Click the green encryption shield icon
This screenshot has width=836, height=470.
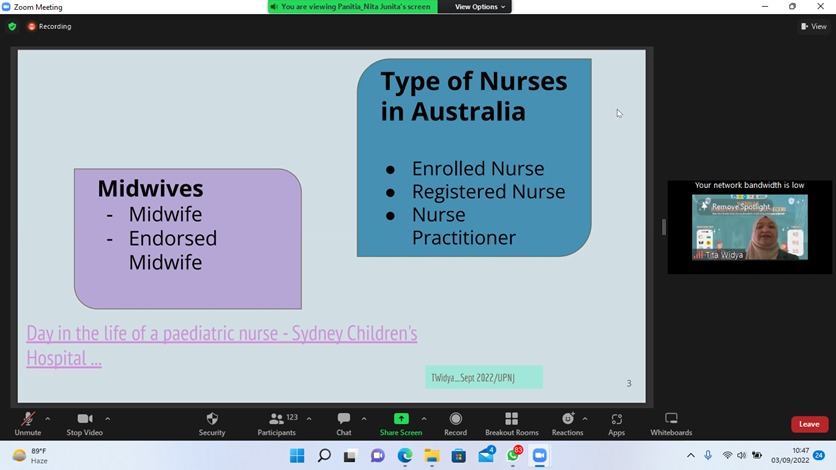(12, 27)
